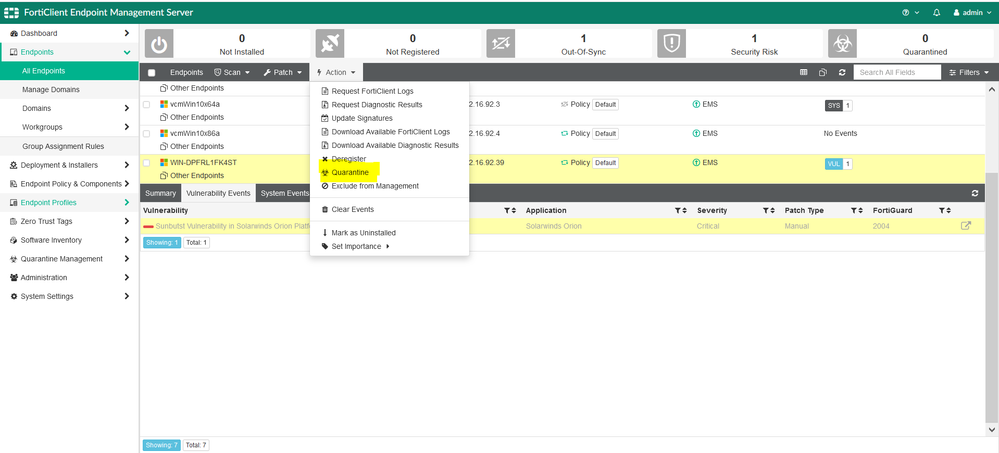Viewport: 999px width, 453px height.
Task: Toggle the column view grid icon
Action: click(x=804, y=73)
